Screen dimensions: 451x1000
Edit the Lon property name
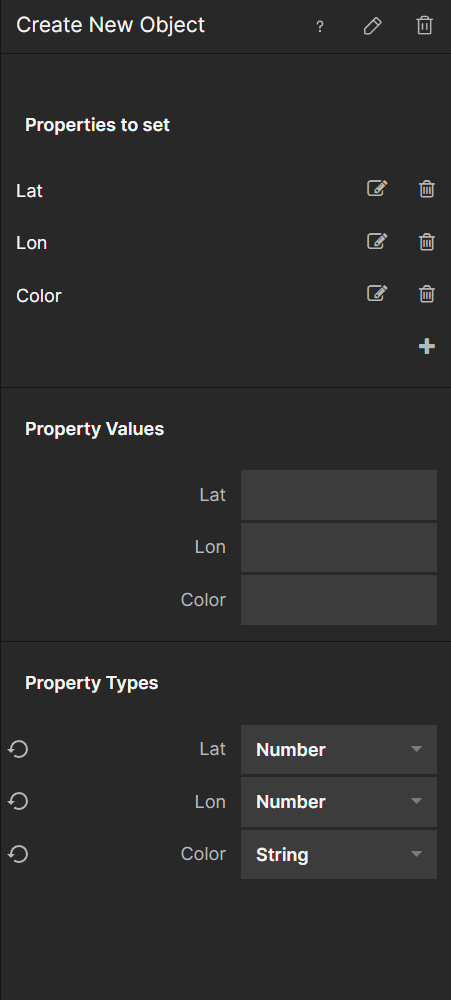[377, 241]
